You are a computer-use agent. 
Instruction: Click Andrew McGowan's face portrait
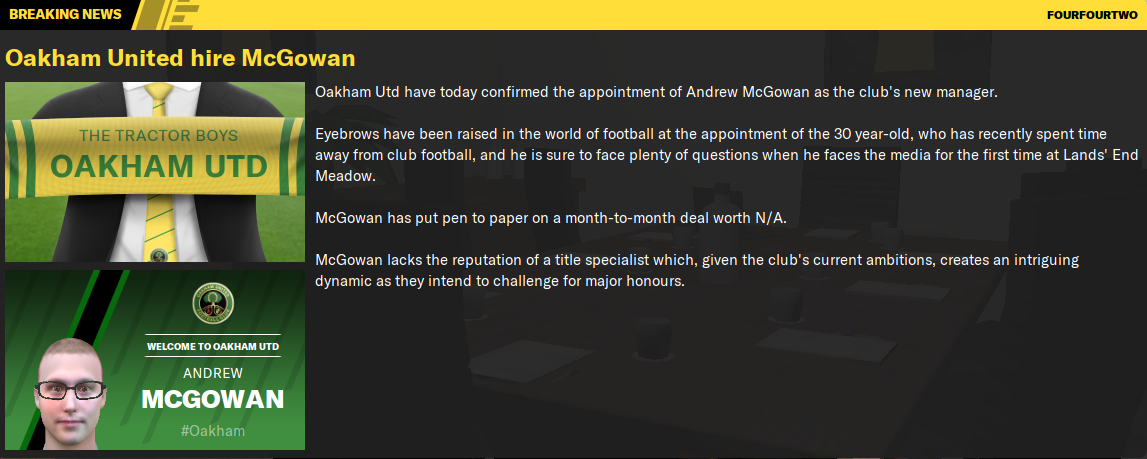coord(69,395)
